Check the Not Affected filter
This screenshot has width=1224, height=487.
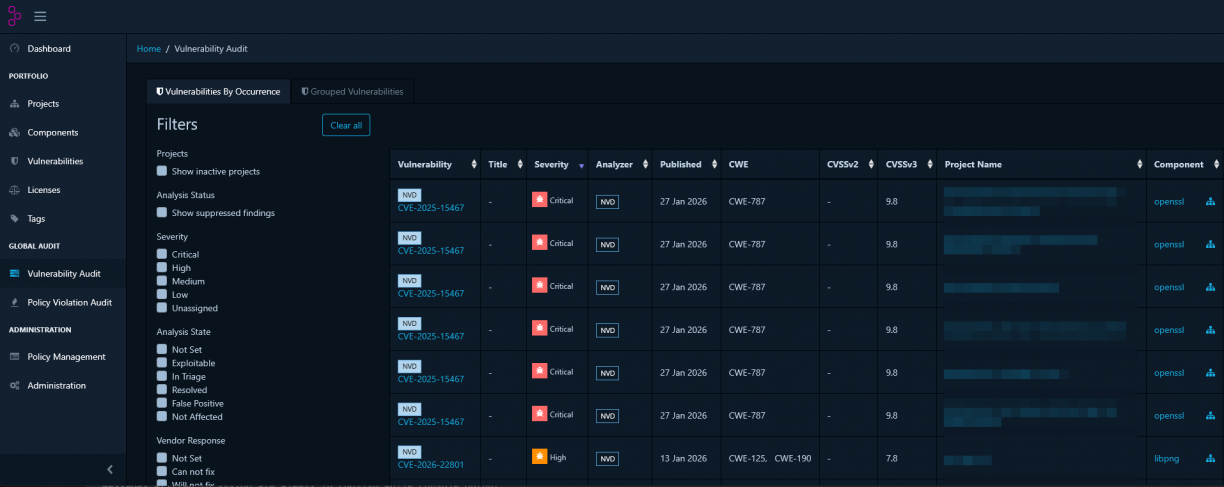click(162, 417)
